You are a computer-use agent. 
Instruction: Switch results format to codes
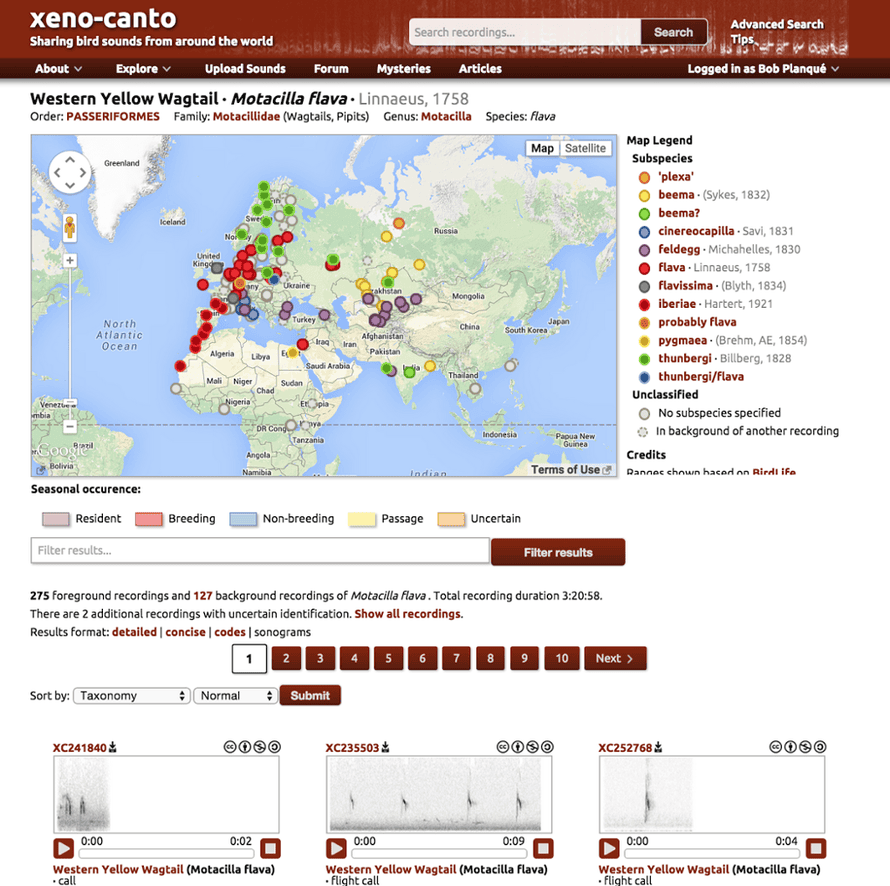[x=230, y=632]
